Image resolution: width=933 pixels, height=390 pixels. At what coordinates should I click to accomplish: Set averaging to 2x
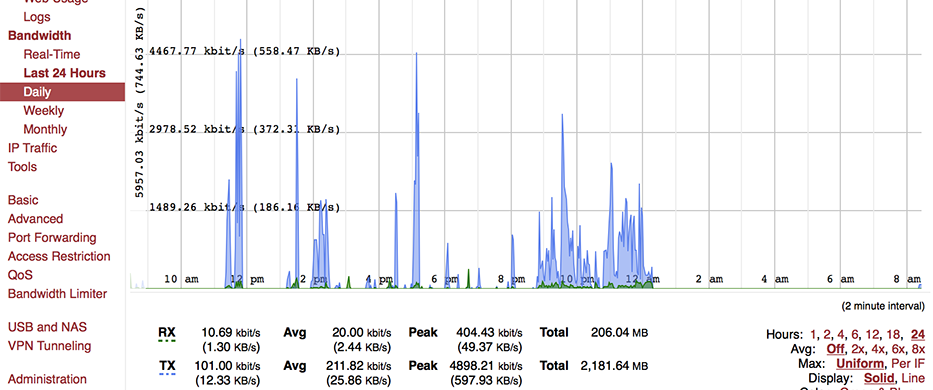tap(856, 349)
